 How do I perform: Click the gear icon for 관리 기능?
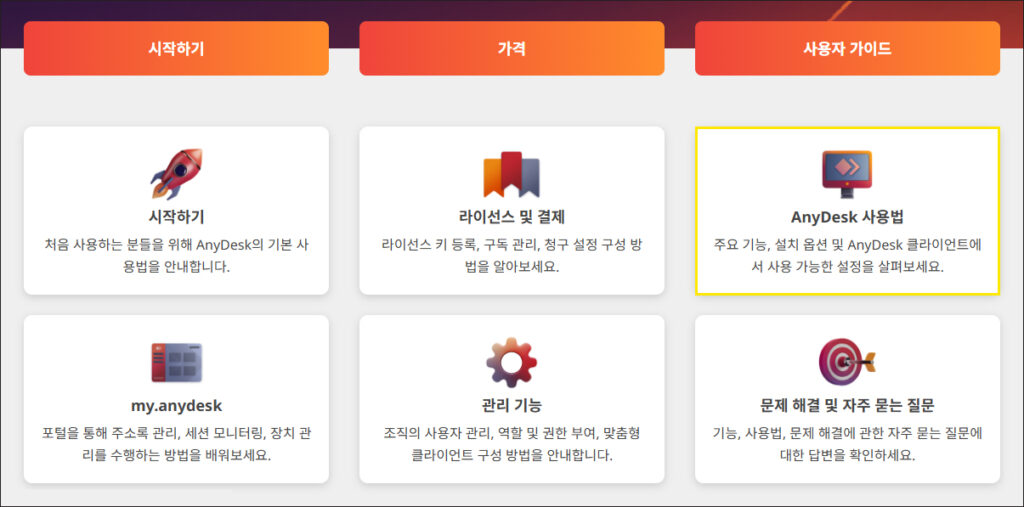point(511,363)
